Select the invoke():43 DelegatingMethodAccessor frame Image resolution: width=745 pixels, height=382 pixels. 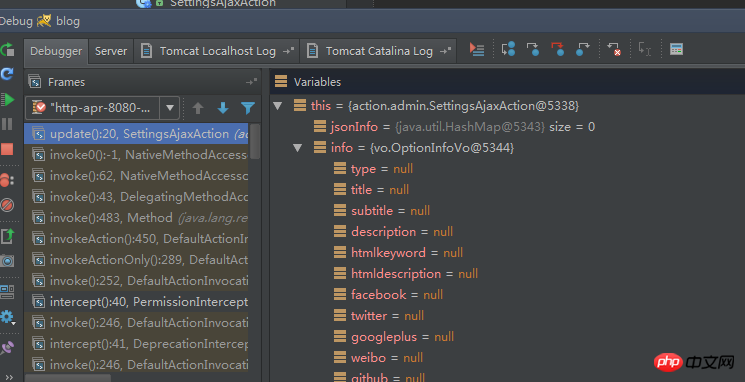point(136,197)
